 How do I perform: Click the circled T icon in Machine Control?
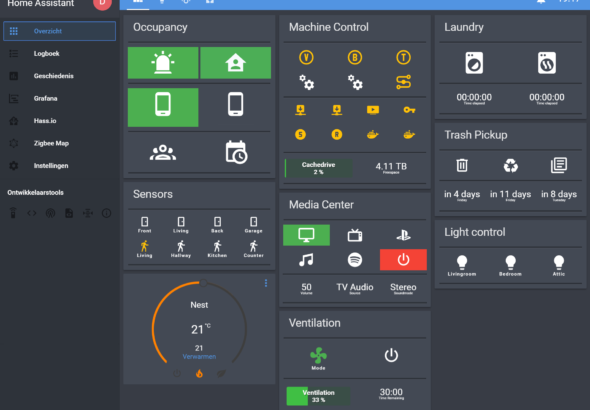pos(403,58)
